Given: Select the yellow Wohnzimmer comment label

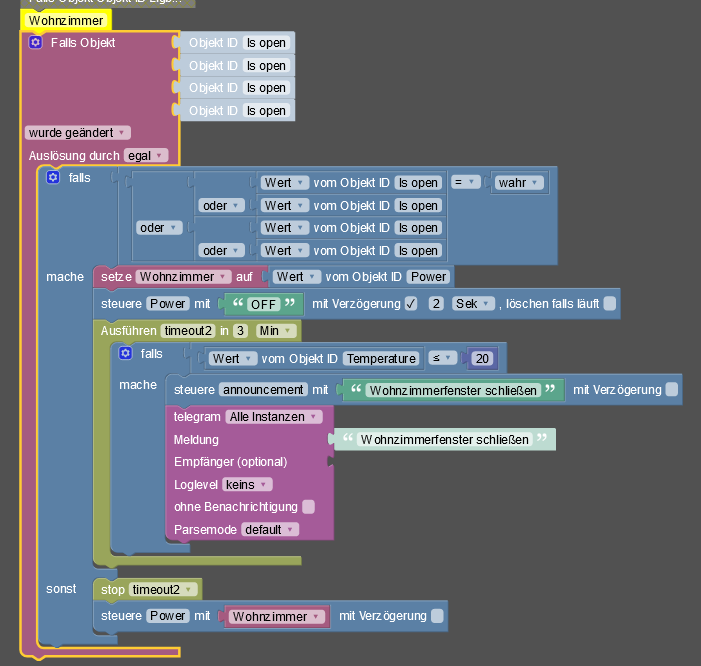Looking at the screenshot, I should click(x=66, y=21).
